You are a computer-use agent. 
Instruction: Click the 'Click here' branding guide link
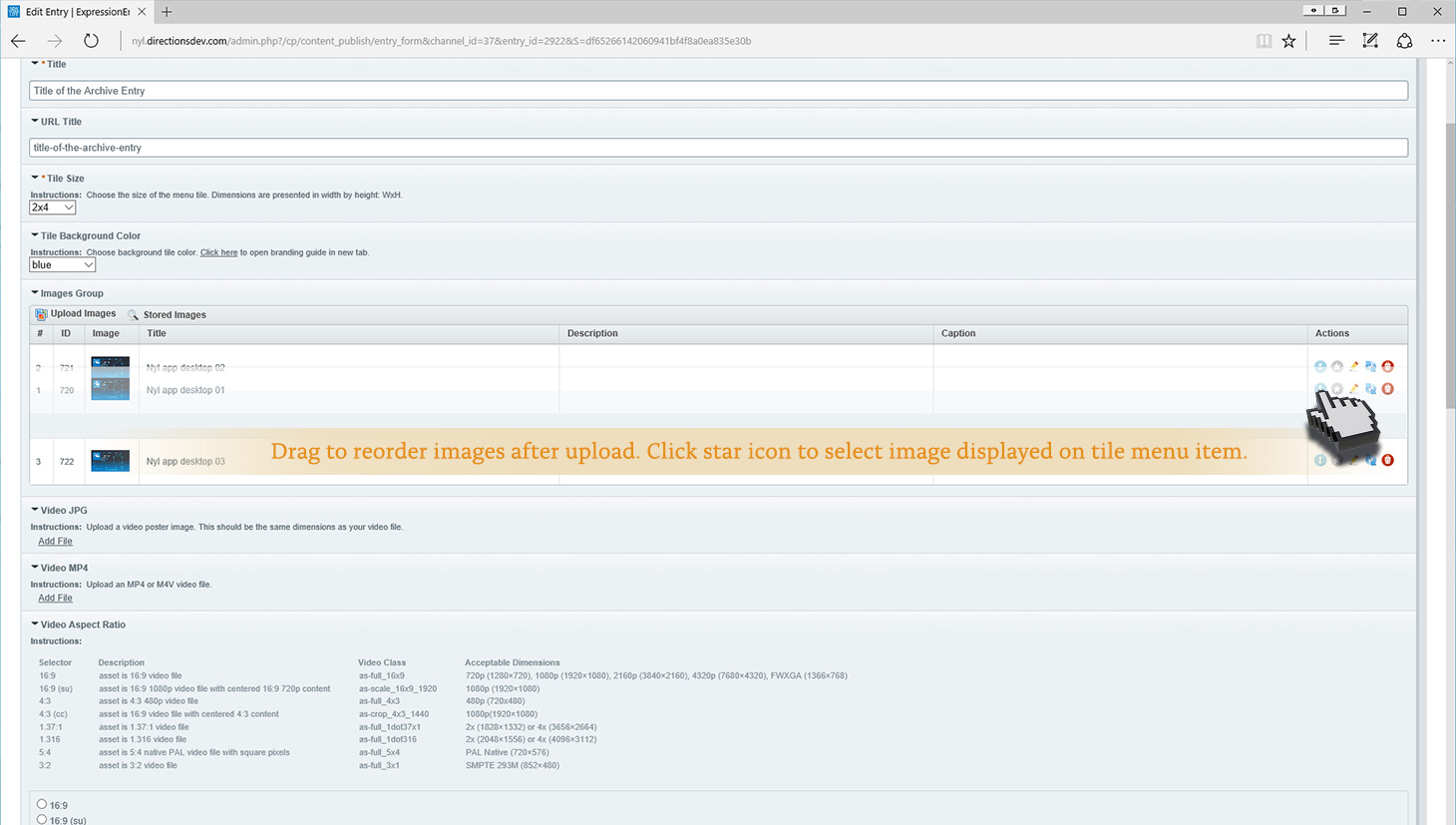click(218, 252)
